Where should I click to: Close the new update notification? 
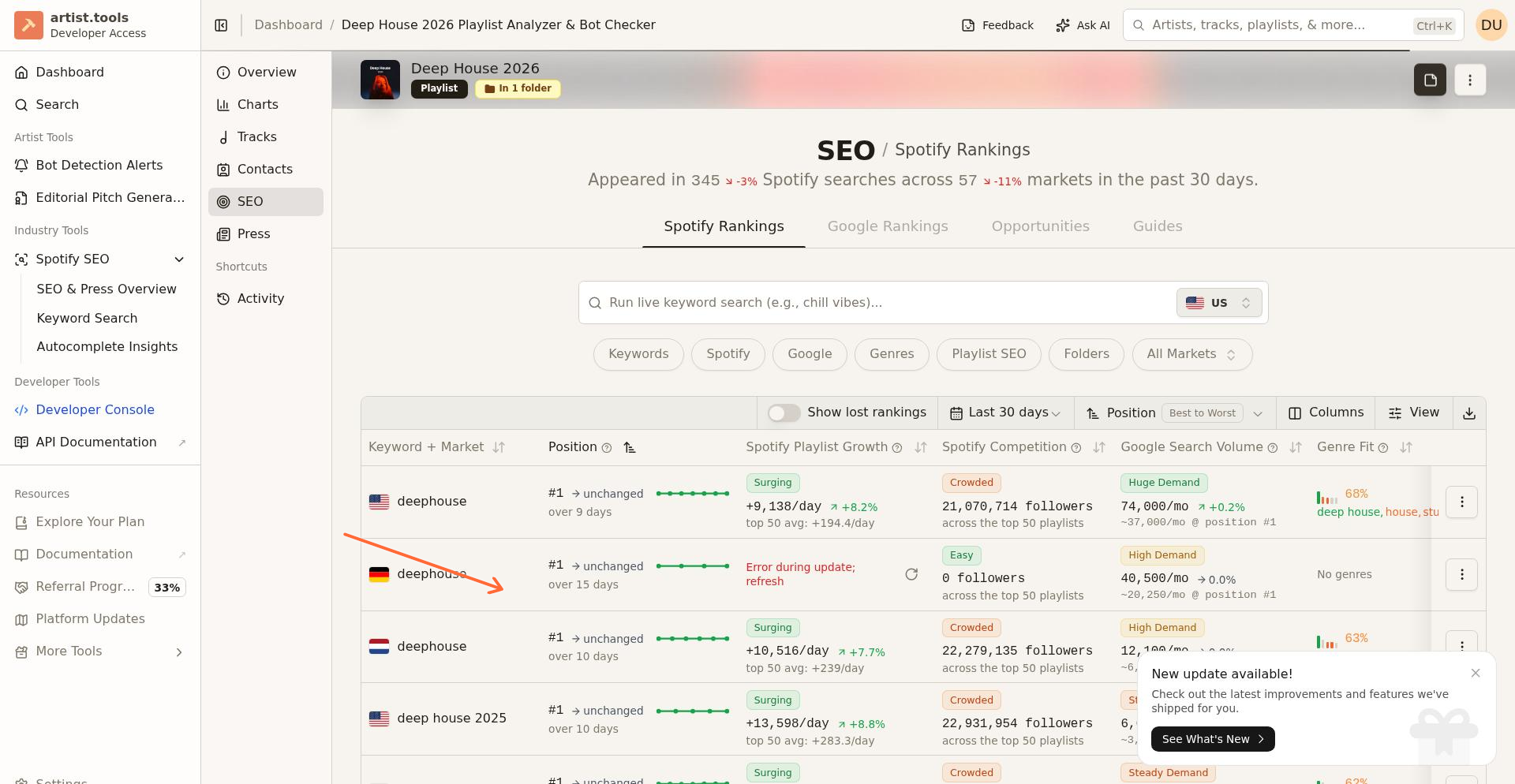pos(1476,673)
